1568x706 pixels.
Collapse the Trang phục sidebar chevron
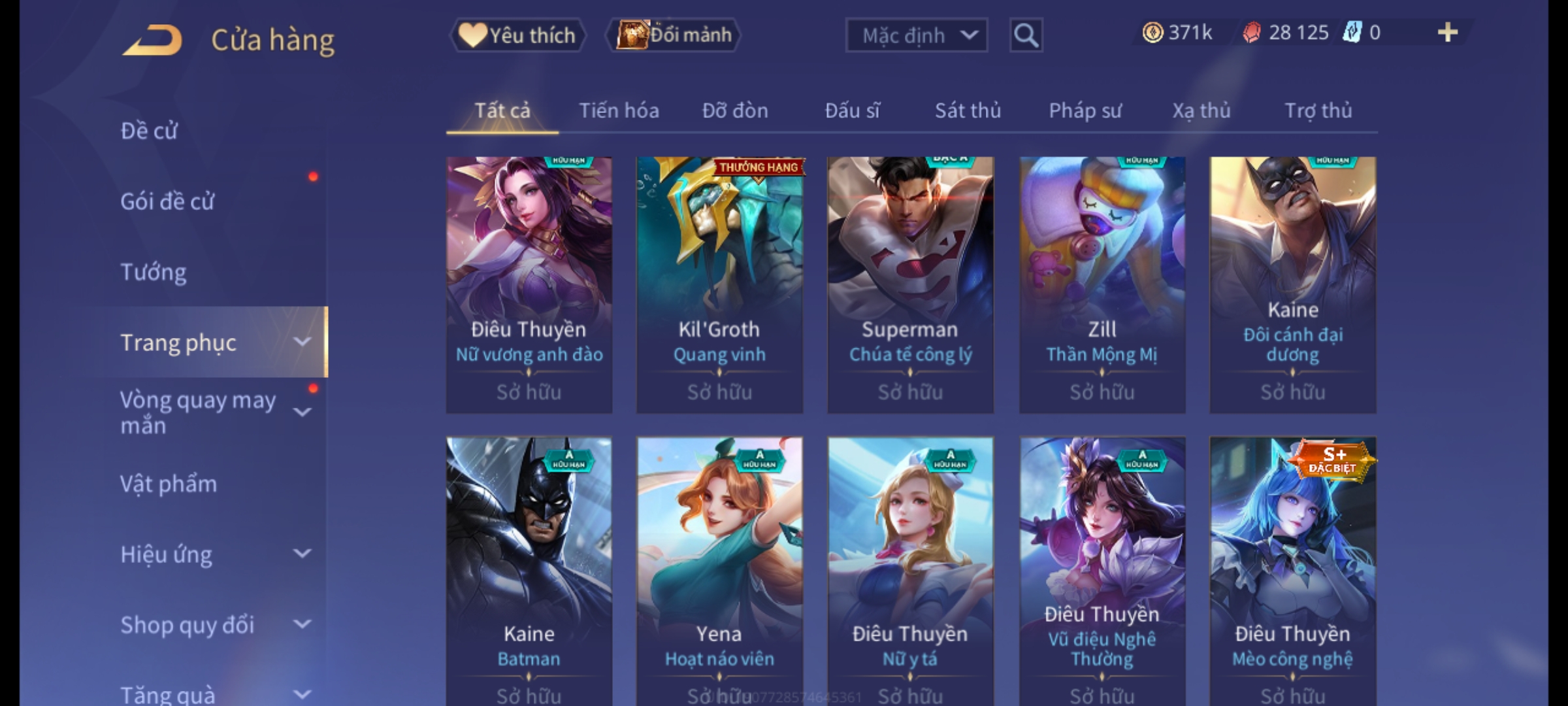tap(302, 342)
